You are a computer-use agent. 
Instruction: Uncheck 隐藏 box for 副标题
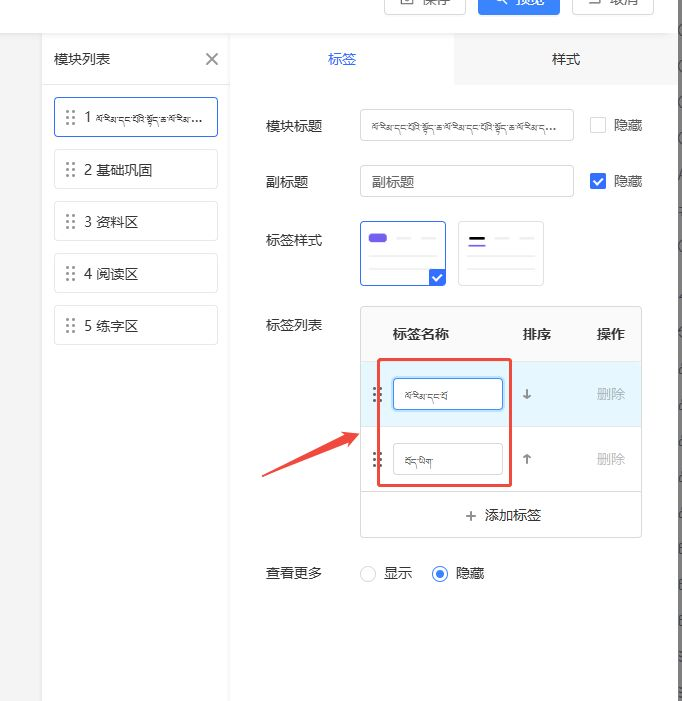(x=598, y=181)
